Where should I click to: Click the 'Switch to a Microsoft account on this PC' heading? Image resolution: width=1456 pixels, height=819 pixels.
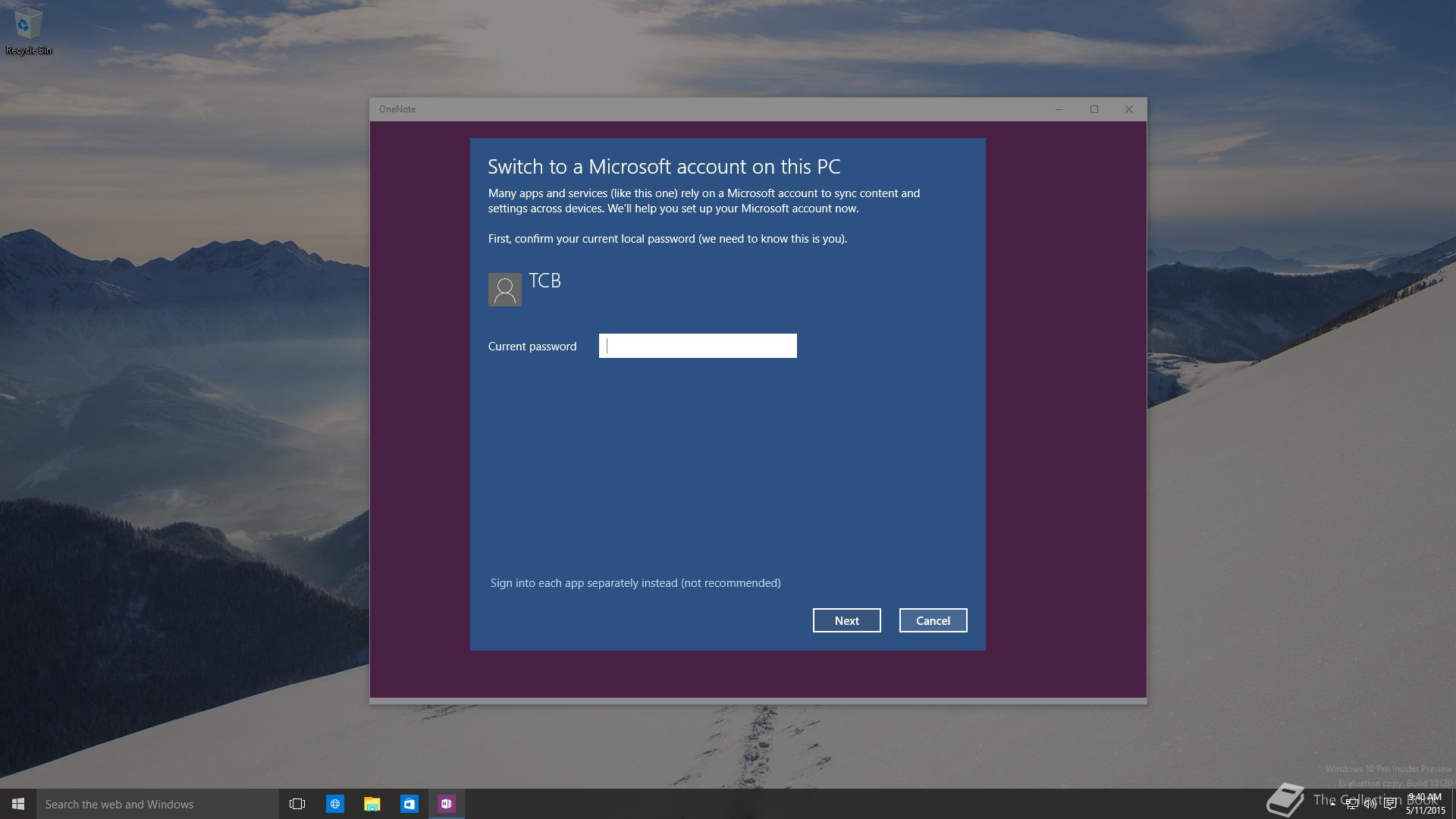tap(664, 167)
